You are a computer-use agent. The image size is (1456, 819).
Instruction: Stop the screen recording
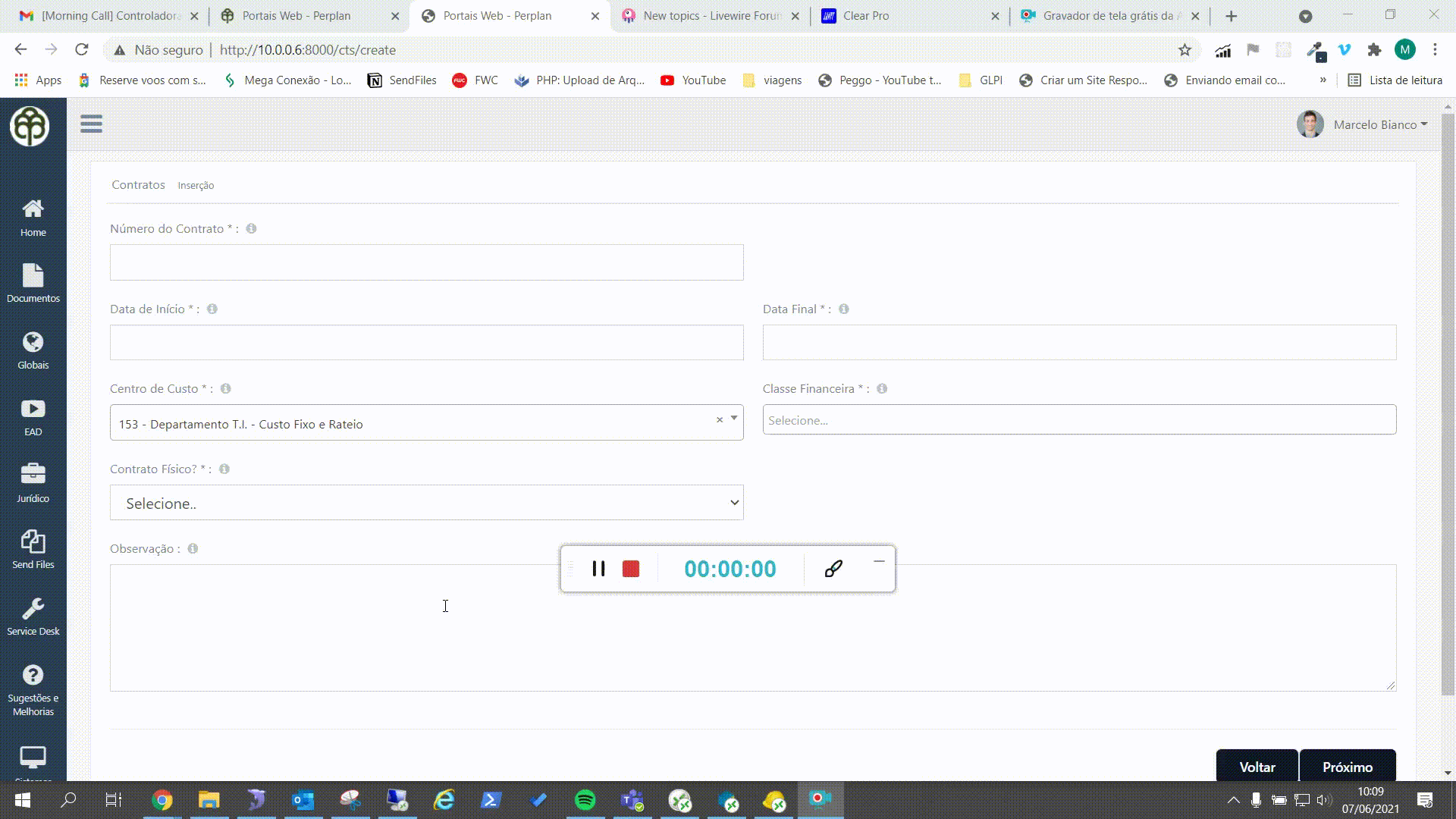(x=631, y=569)
